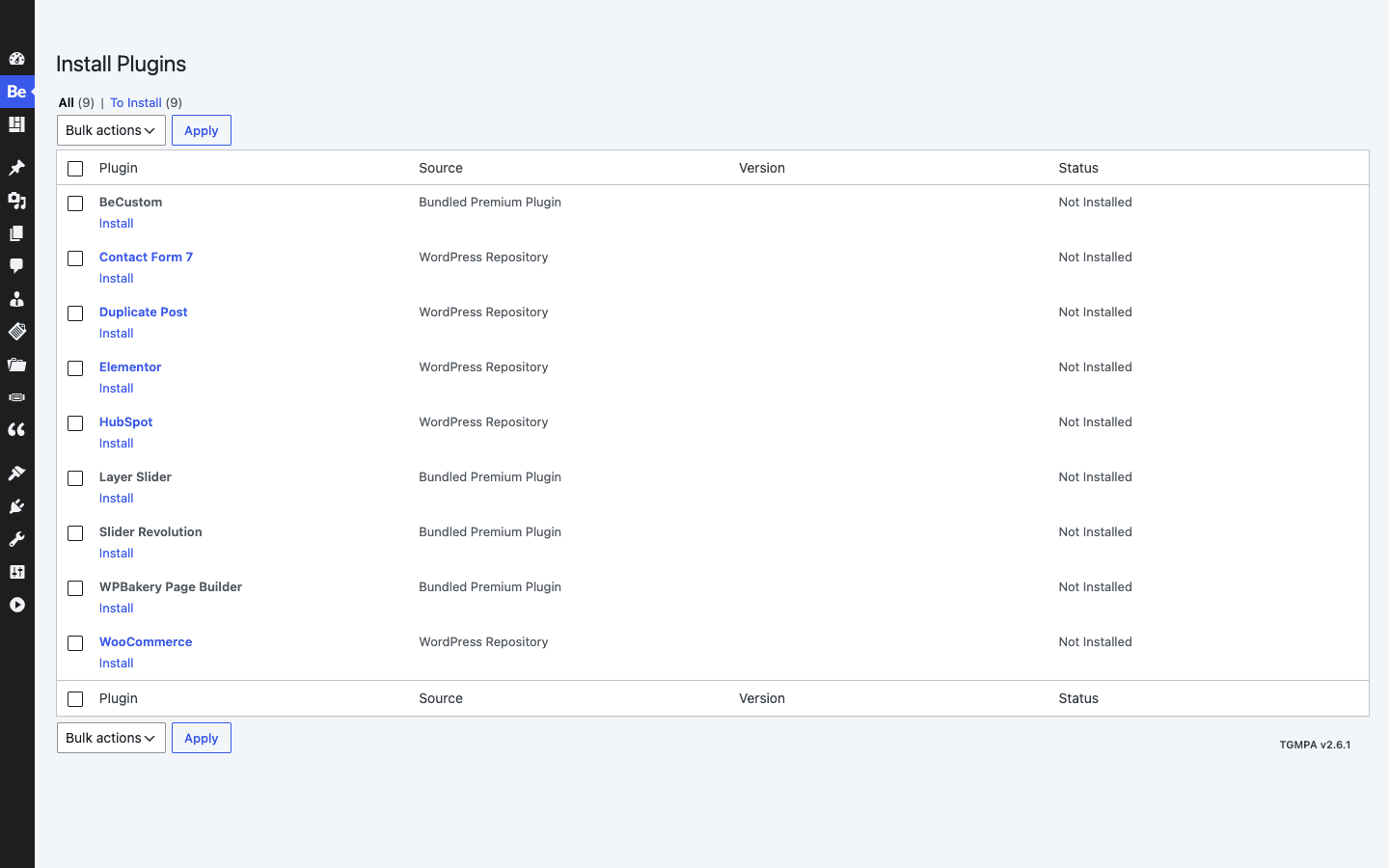Image resolution: width=1389 pixels, height=868 pixels.
Task: Open Appearance paintbrush icon
Action: click(16, 474)
